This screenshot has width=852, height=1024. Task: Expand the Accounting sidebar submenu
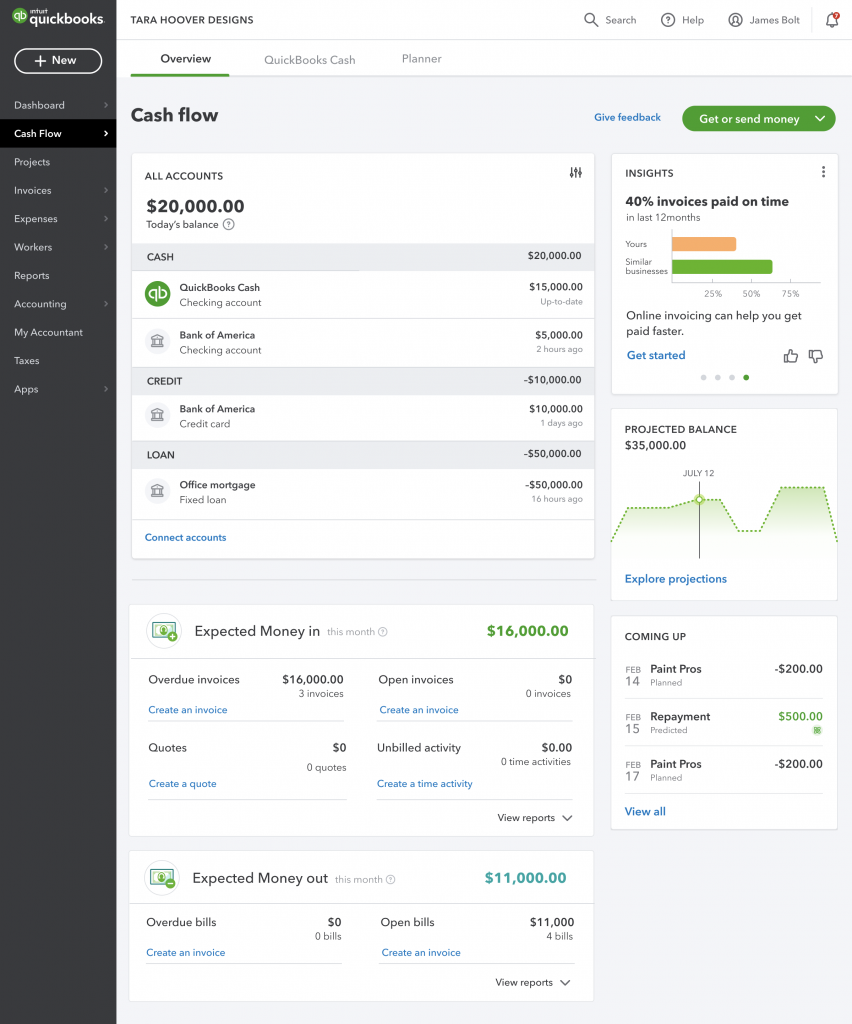click(x=106, y=304)
